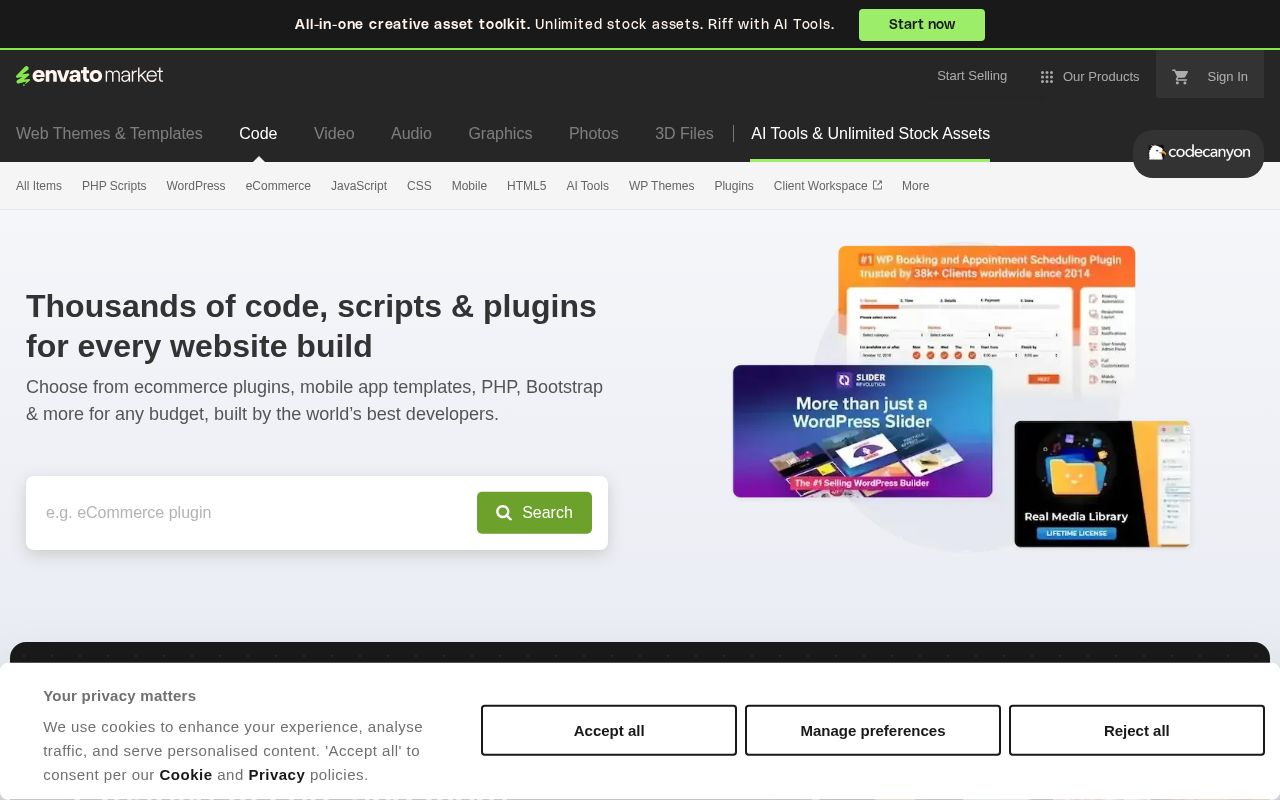Click the external link icon beside Client Workspace

click(877, 185)
